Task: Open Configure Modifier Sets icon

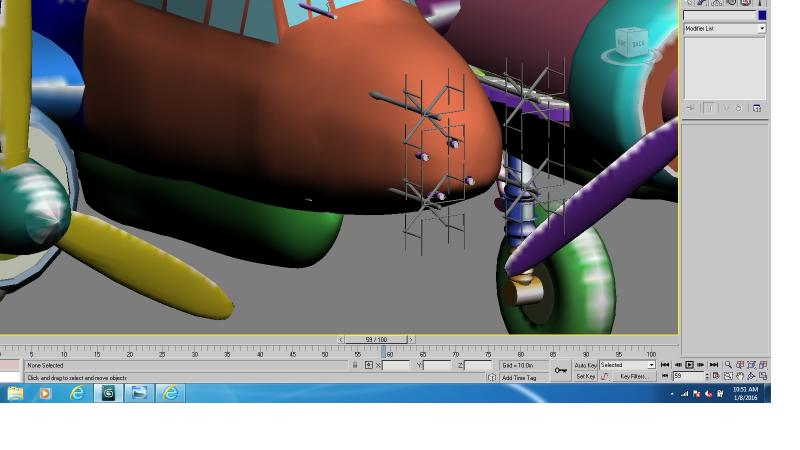Action: [757, 108]
